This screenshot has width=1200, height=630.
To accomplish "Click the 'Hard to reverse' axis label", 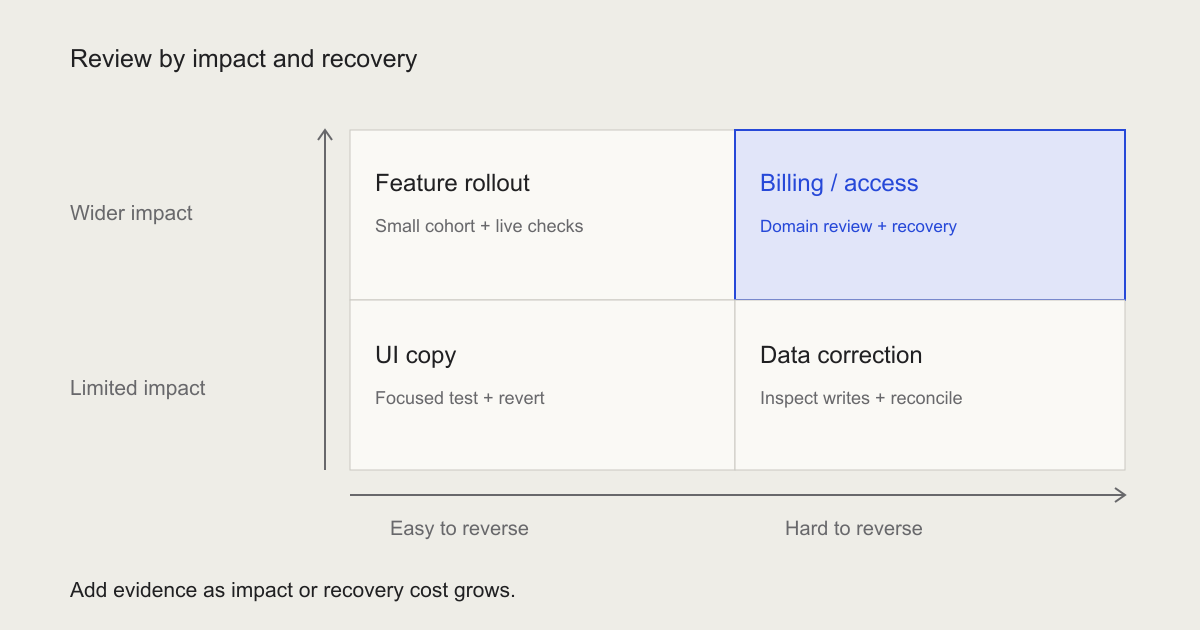I will pyautogui.click(x=853, y=528).
